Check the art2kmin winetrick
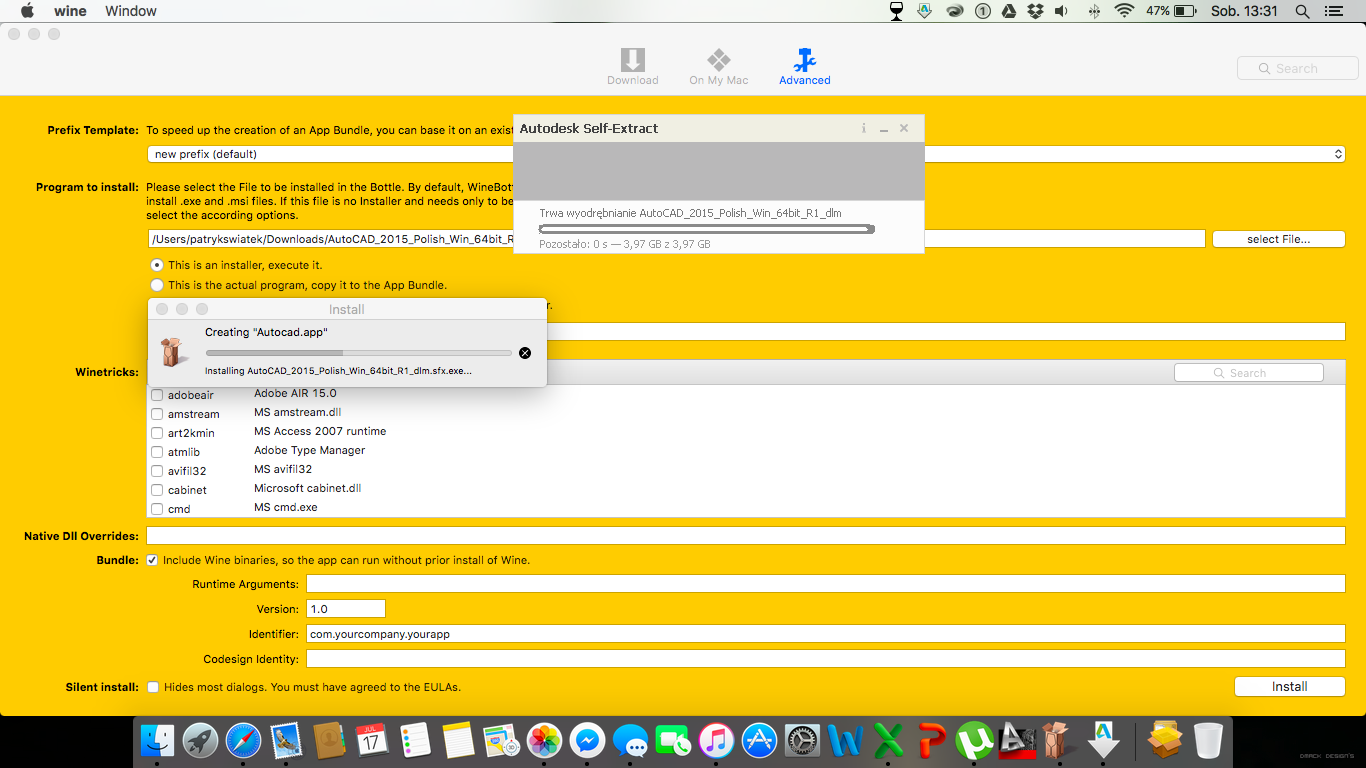The height and width of the screenshot is (768, 1366). (157, 433)
